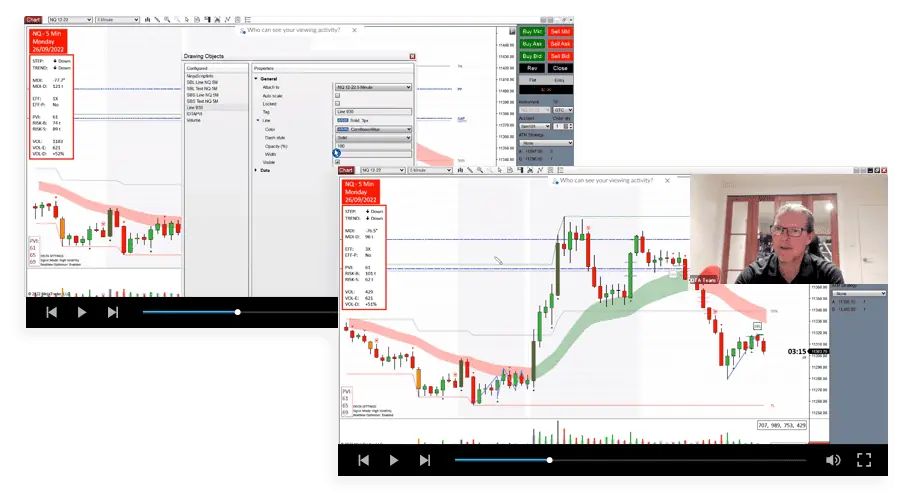Open the Attach to dropdown
The image size is (900, 500).
(x=372, y=87)
